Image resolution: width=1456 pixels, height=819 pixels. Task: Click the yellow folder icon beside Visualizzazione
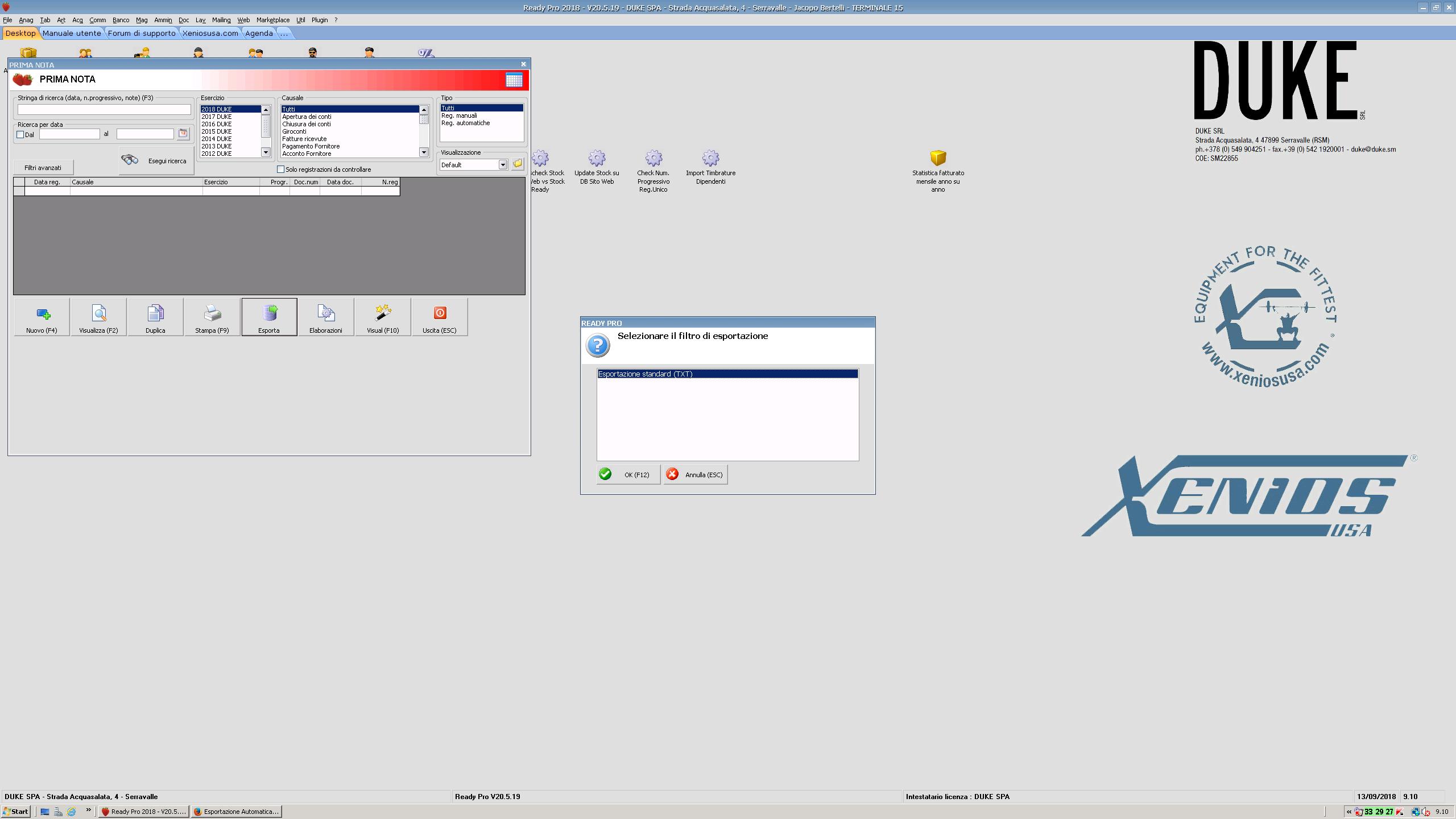[x=517, y=164]
